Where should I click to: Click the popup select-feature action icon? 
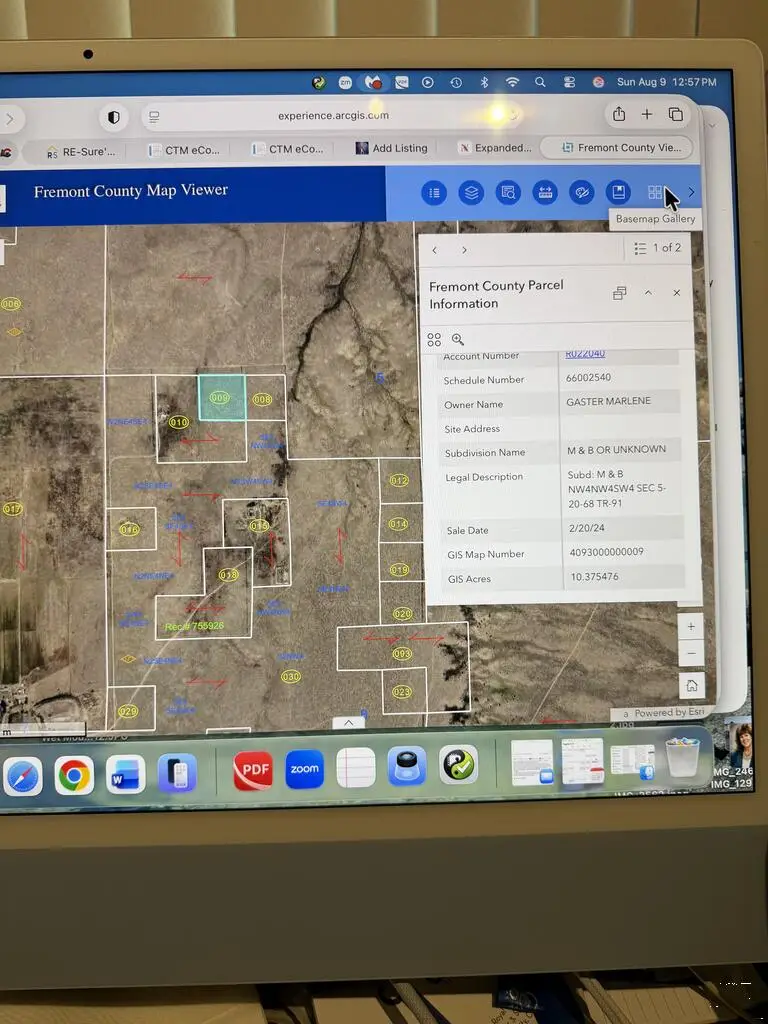coord(434,340)
